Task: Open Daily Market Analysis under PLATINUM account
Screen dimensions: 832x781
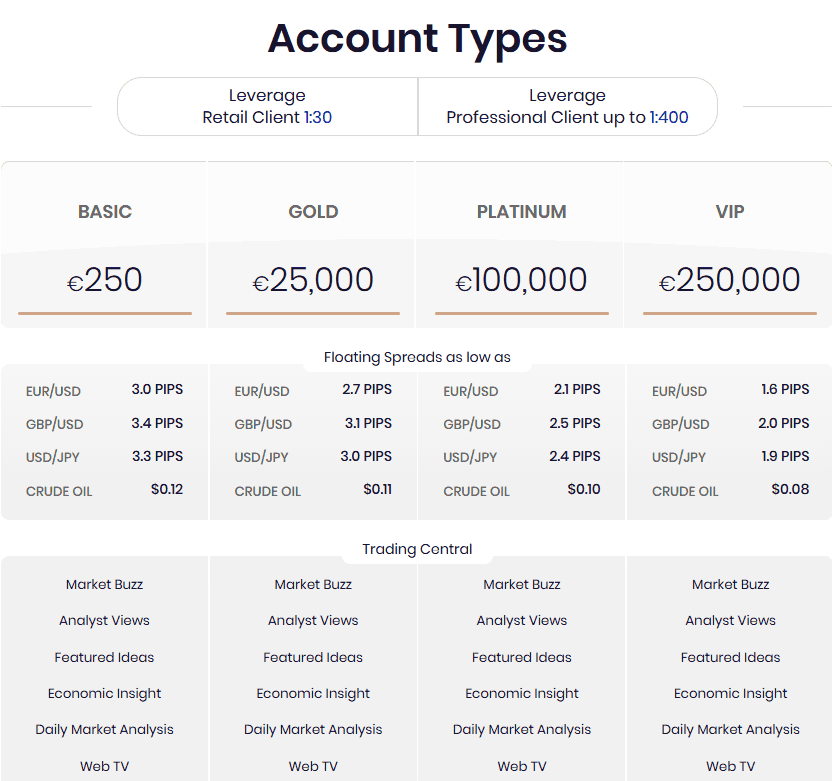Action: (521, 729)
